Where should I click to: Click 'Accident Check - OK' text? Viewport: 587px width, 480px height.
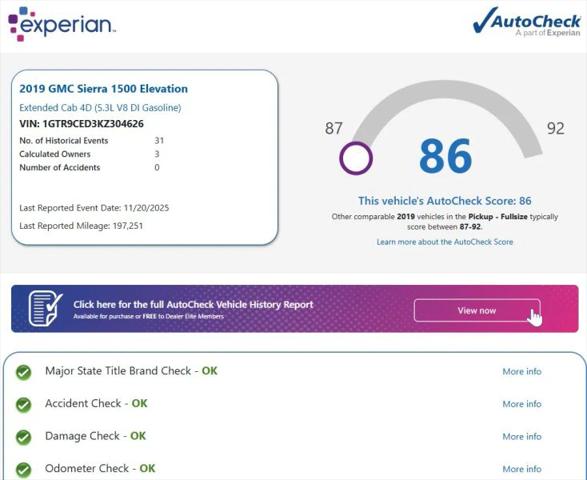click(96, 404)
